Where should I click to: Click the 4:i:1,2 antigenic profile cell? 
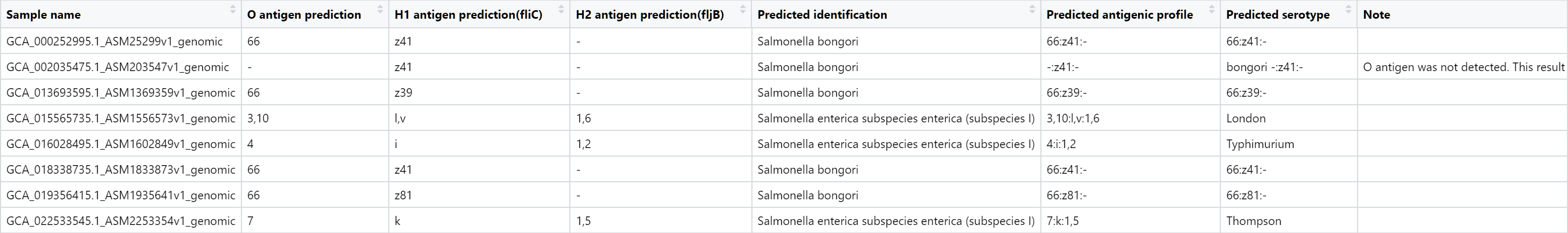(x=1061, y=144)
